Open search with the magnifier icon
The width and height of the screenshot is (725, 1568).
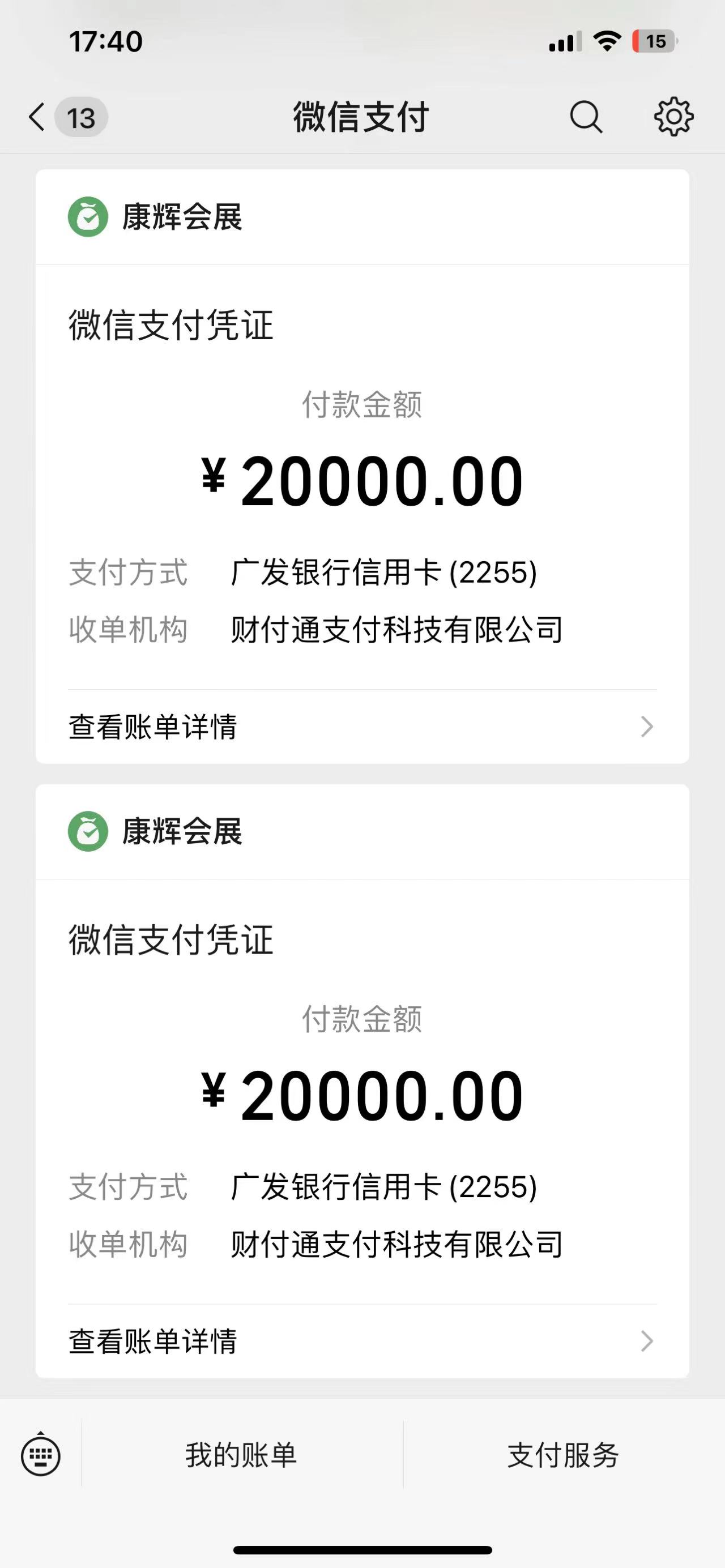coord(586,117)
